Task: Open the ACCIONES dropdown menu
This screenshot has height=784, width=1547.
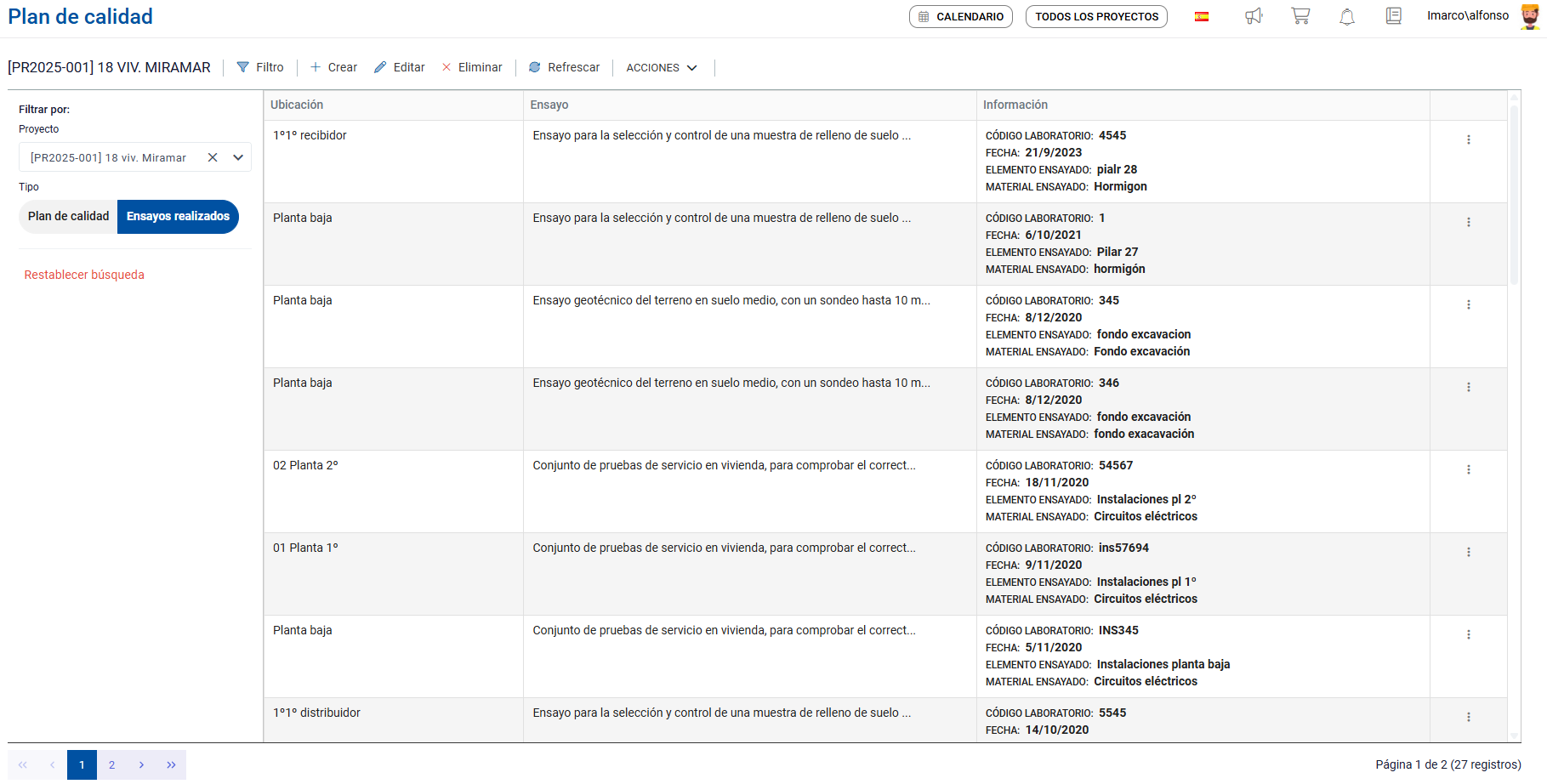Action: 662,68
